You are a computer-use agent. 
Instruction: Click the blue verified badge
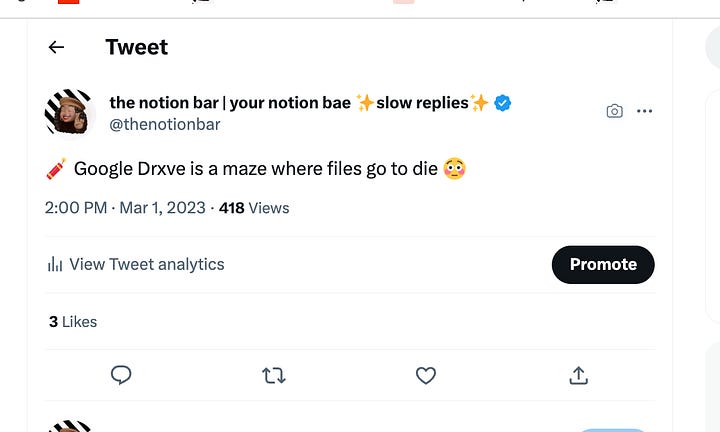pos(502,103)
